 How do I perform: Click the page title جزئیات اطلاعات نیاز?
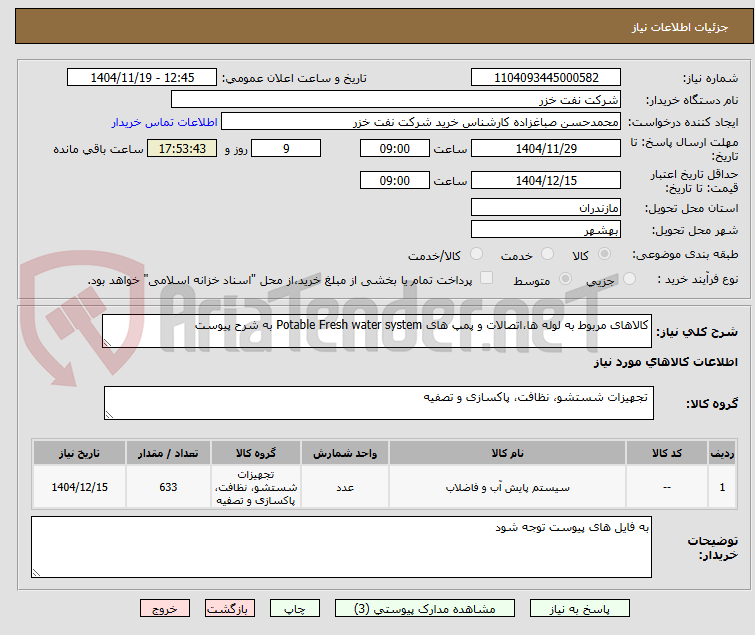(680, 27)
